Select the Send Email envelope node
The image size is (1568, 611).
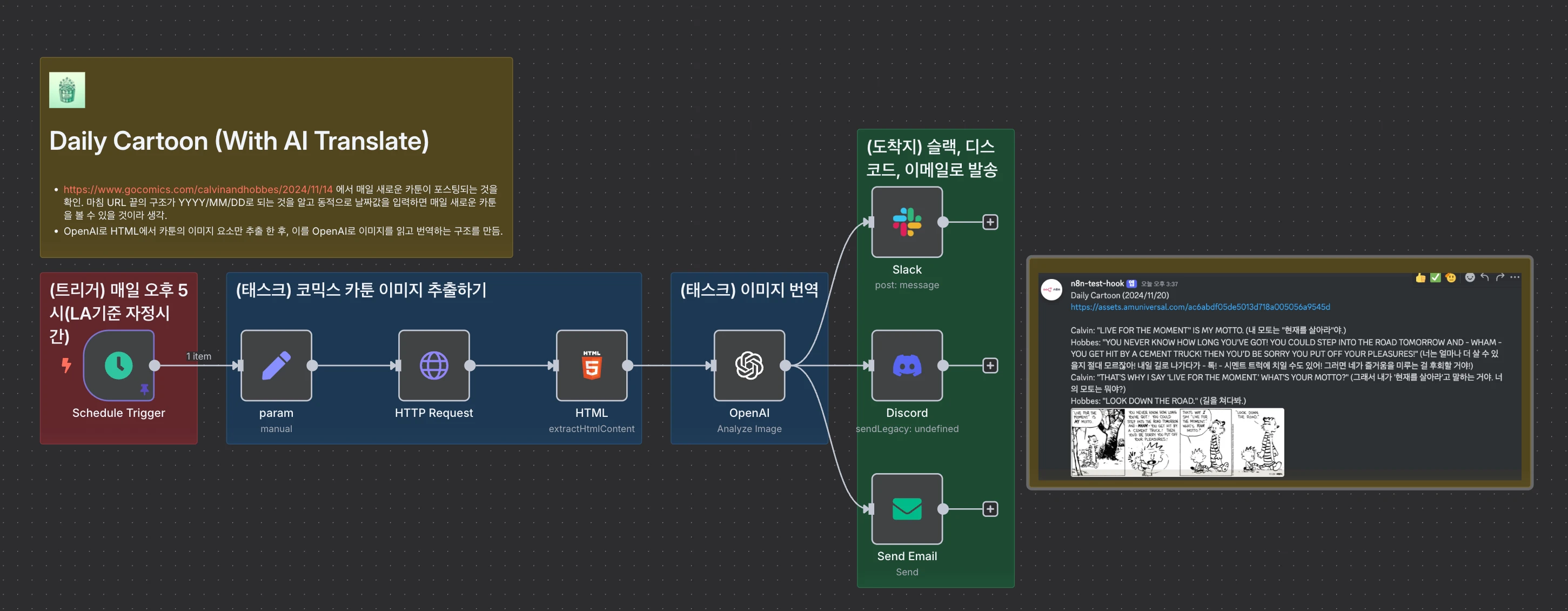coord(907,509)
